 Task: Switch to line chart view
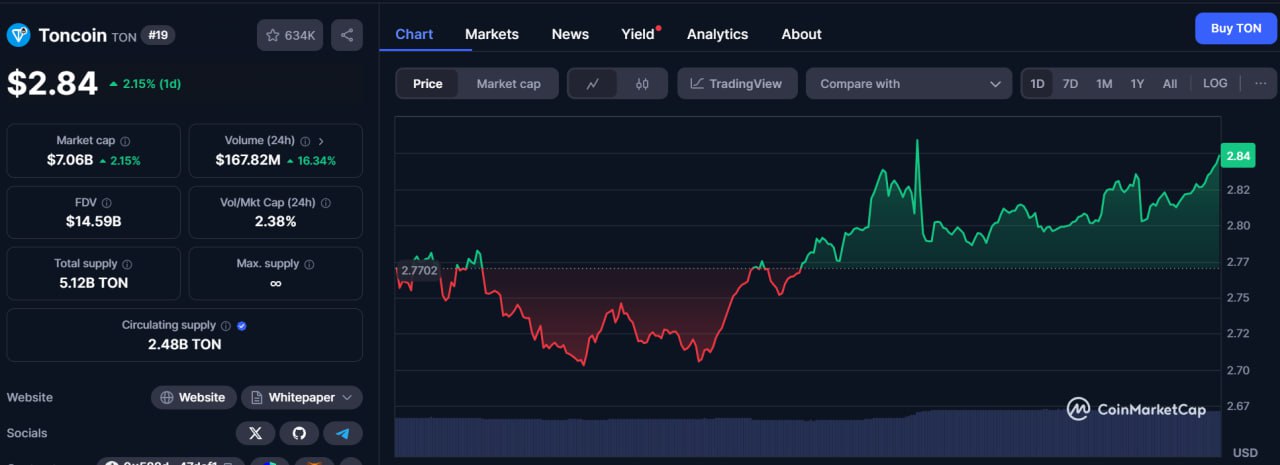(593, 84)
